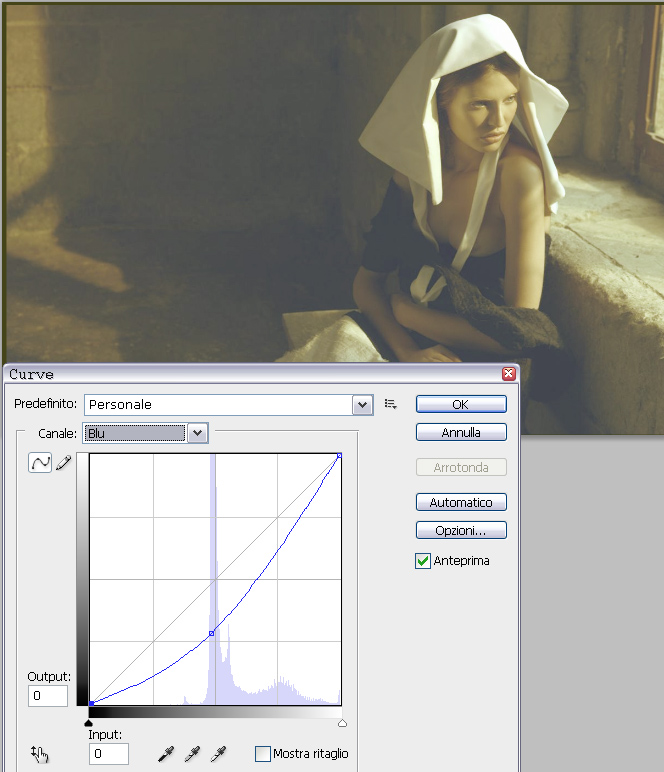Focus the Input value field
This screenshot has width=664, height=772.
(110, 753)
